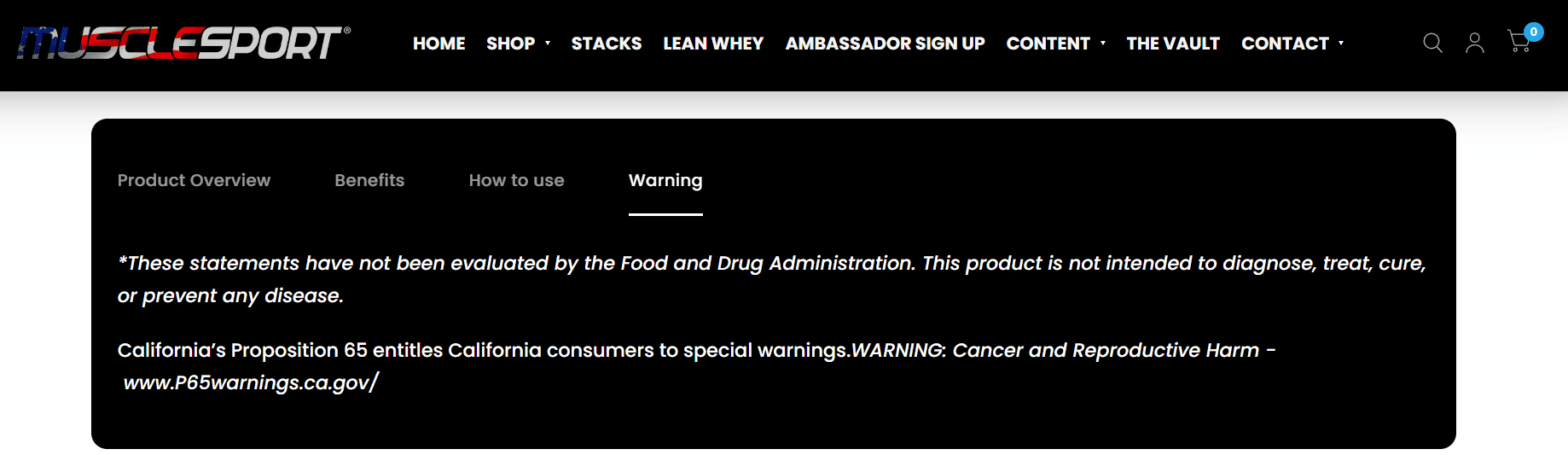
Task: Click the user account icon
Action: pos(1475,43)
